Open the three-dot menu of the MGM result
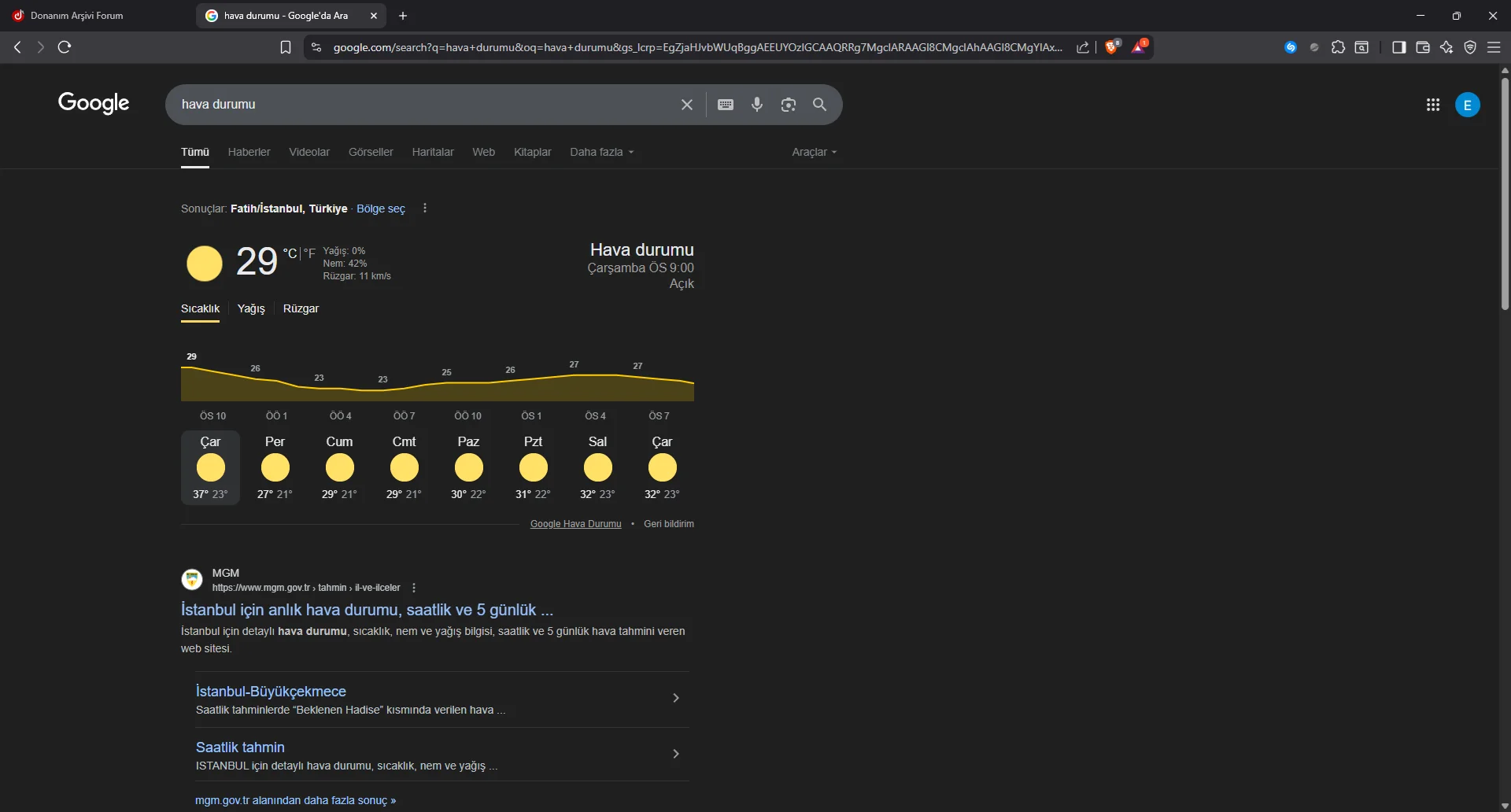1511x812 pixels. (x=414, y=588)
